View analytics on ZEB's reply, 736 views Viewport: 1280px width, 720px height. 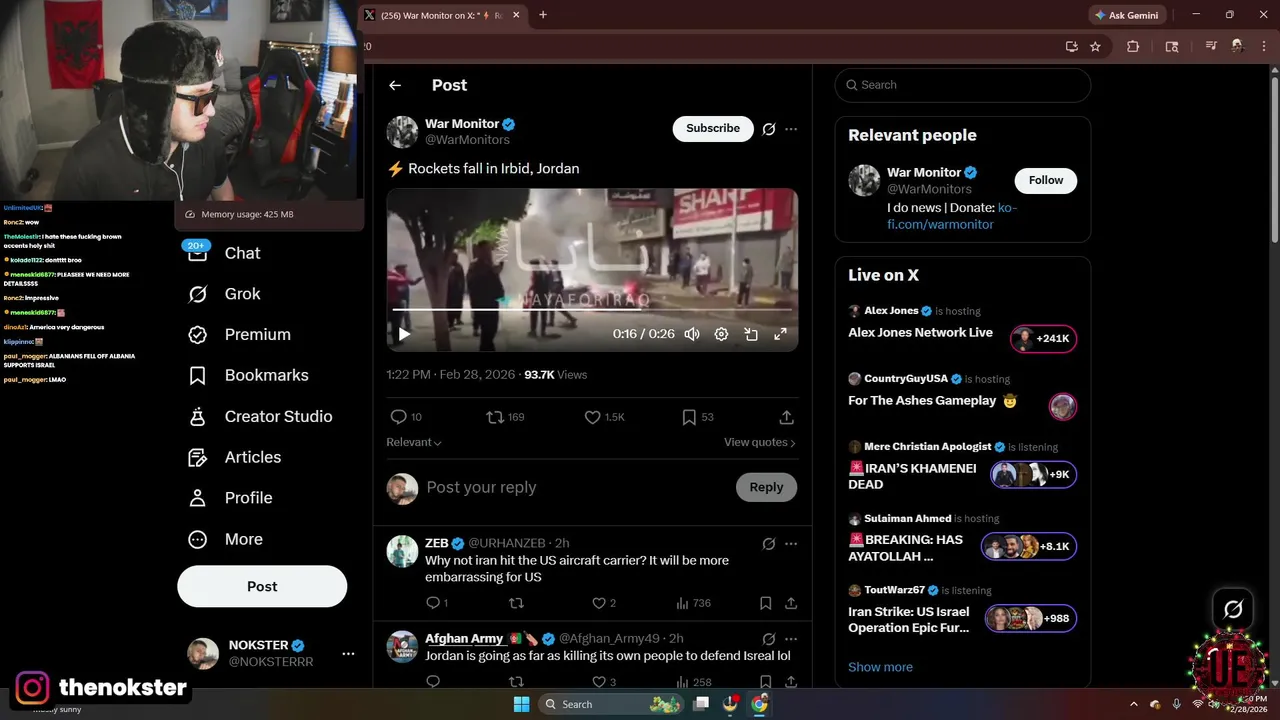pyautogui.click(x=693, y=603)
